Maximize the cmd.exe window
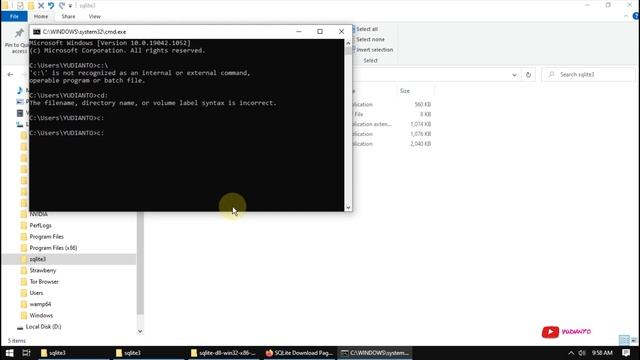 [x=320, y=31]
